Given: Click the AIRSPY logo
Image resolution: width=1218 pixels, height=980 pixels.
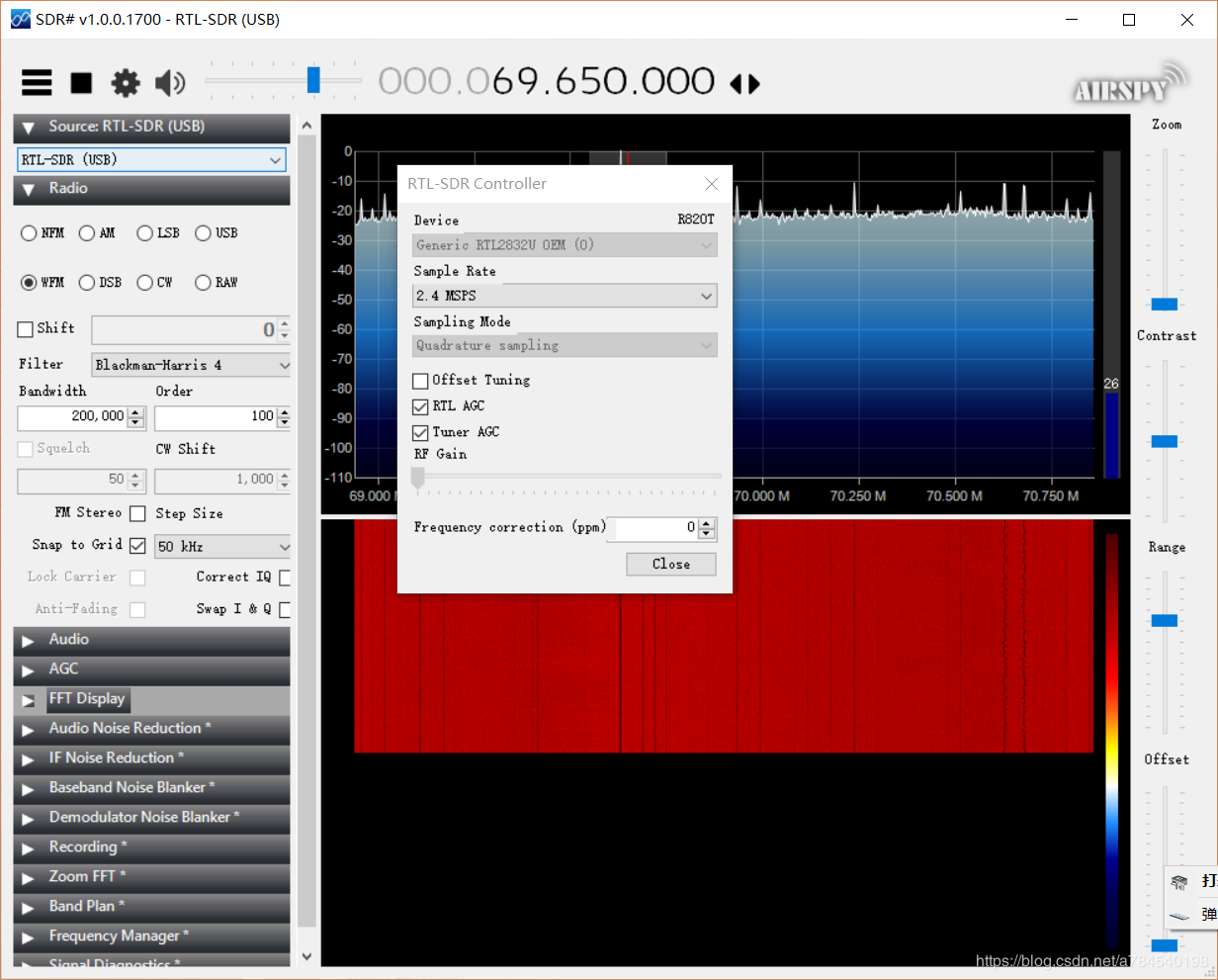Looking at the screenshot, I should tap(1130, 84).
